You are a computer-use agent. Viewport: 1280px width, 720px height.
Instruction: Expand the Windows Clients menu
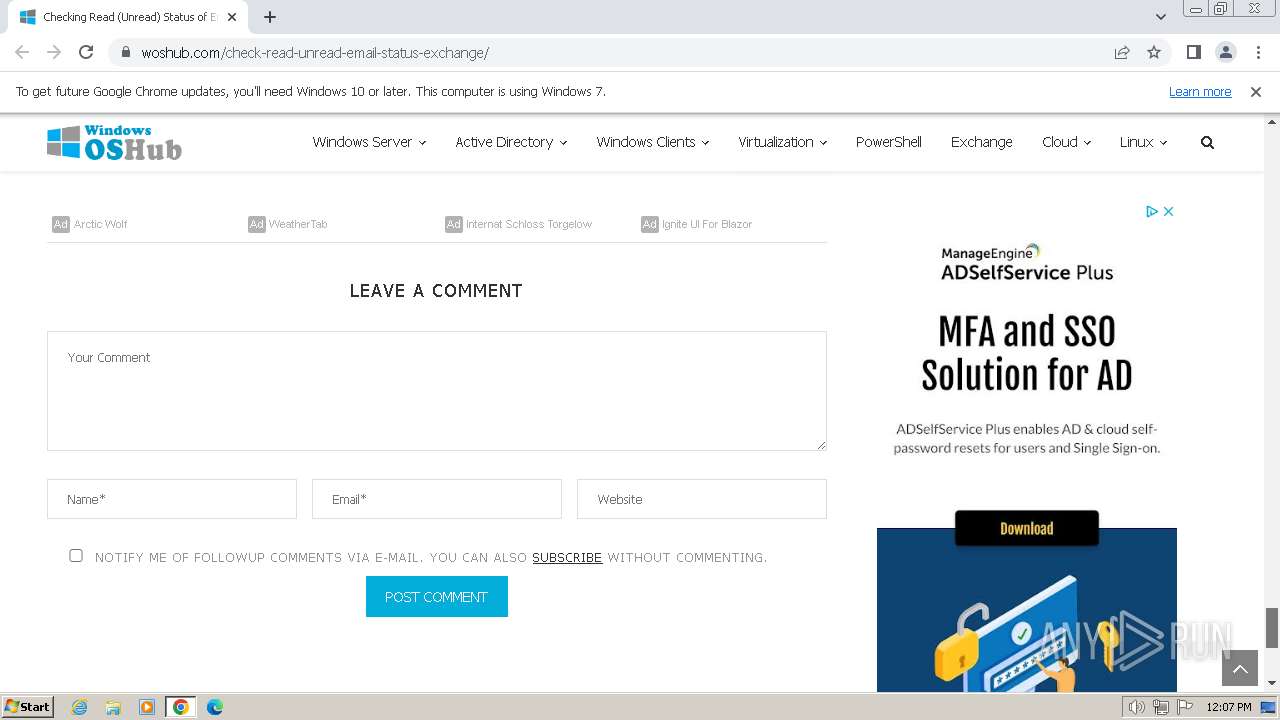(x=652, y=142)
